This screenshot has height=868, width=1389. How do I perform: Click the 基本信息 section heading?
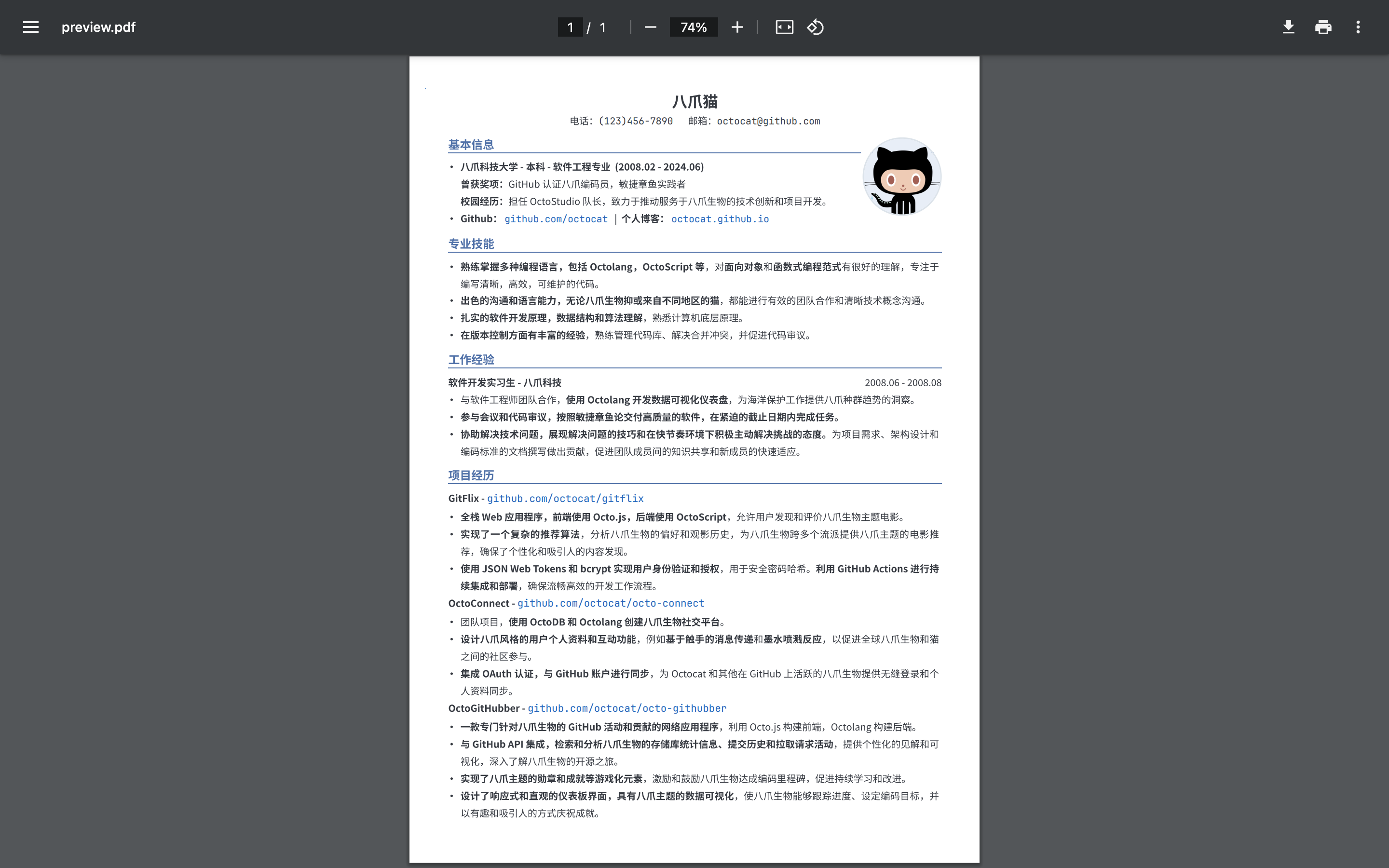471,145
